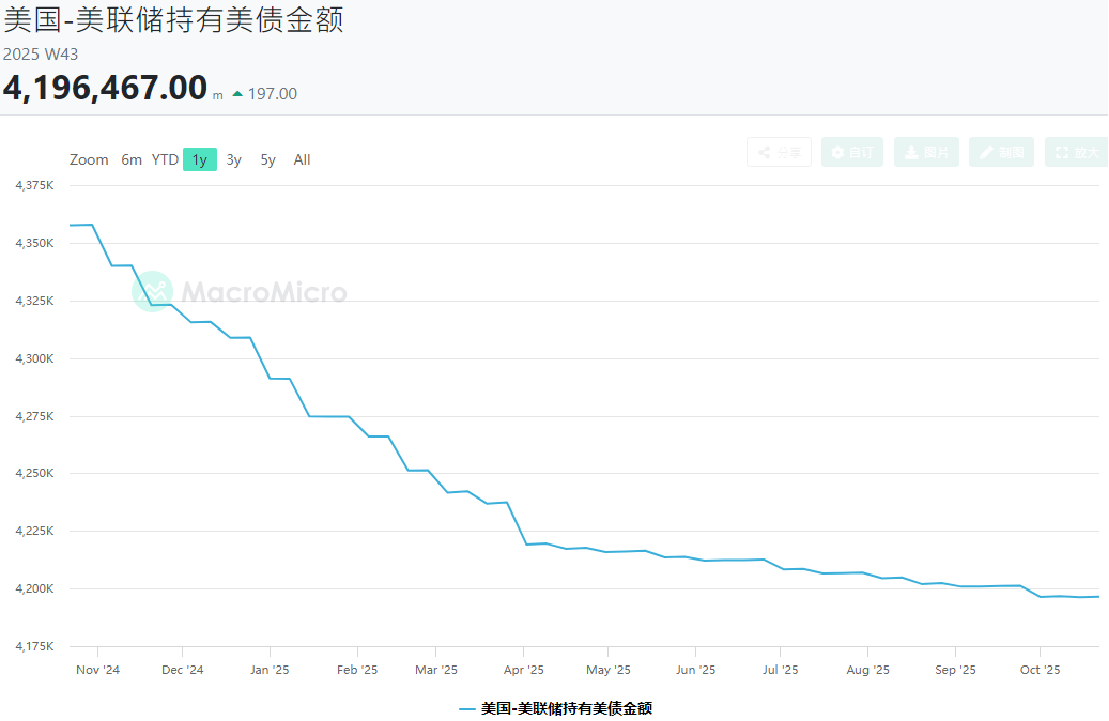Open the 制图 pencil chart editor
Viewport: 1109px width, 721px height.
pyautogui.click(x=1001, y=152)
